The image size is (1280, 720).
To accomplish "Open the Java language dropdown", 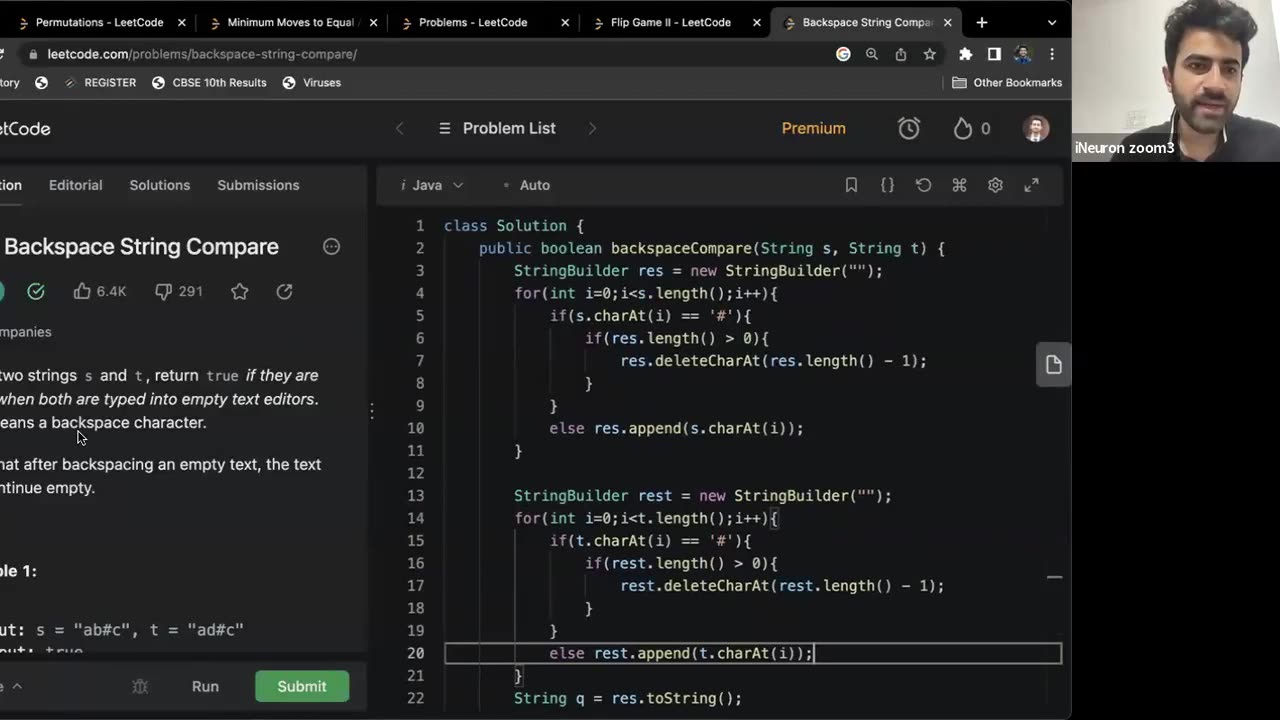I will pos(432,185).
